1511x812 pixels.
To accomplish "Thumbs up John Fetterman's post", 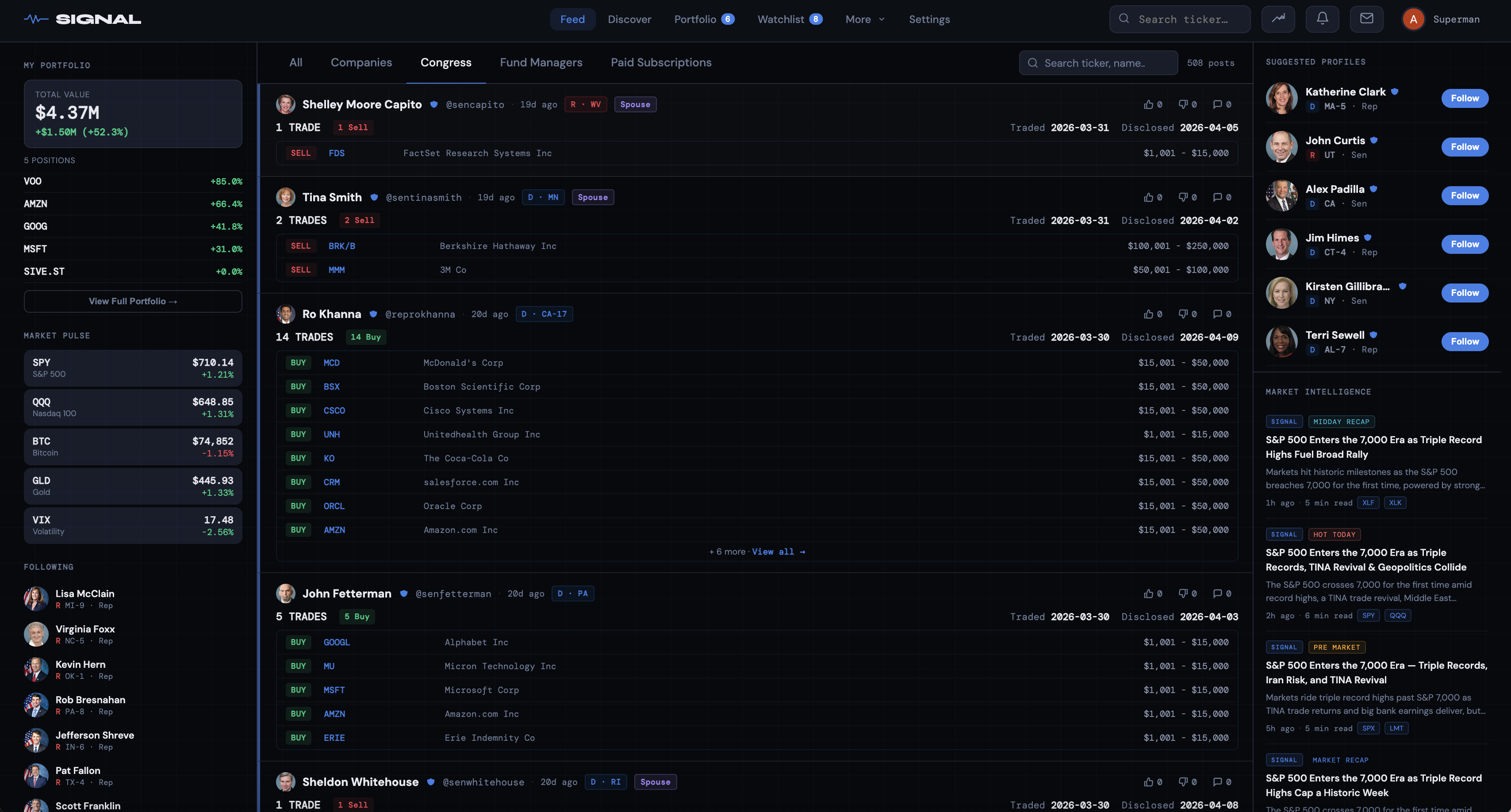I will point(1148,594).
